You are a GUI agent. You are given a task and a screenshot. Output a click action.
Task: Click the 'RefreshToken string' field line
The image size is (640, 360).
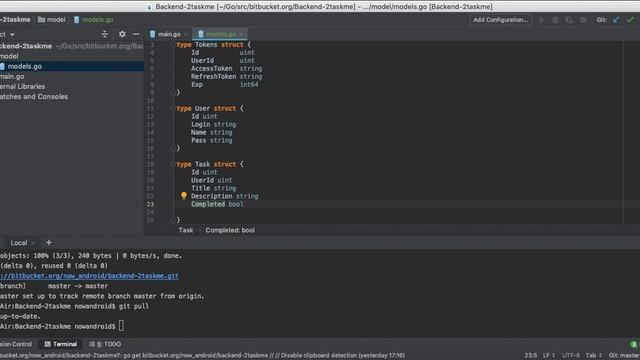pos(227,77)
